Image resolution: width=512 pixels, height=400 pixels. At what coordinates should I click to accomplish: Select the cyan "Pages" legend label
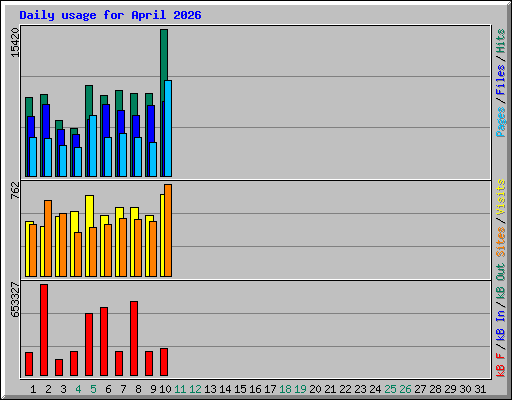click(x=500, y=122)
